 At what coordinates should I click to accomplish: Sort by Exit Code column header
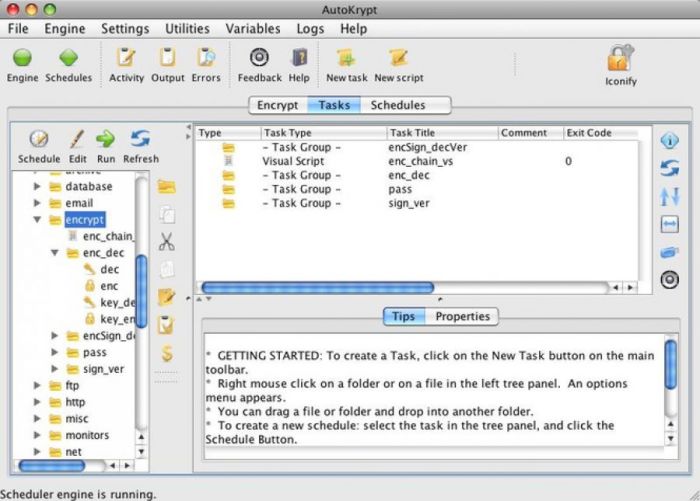600,133
